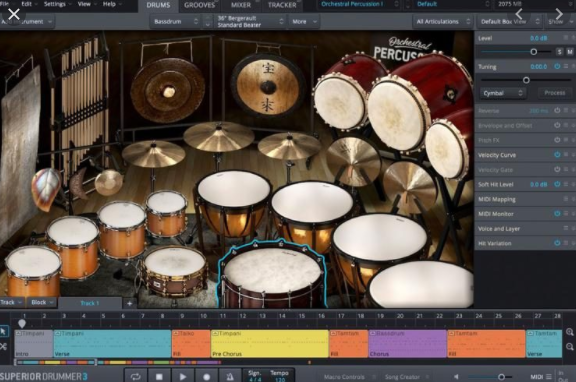Select the scissors cut tool
This screenshot has height=382, width=576.
coord(4,346)
